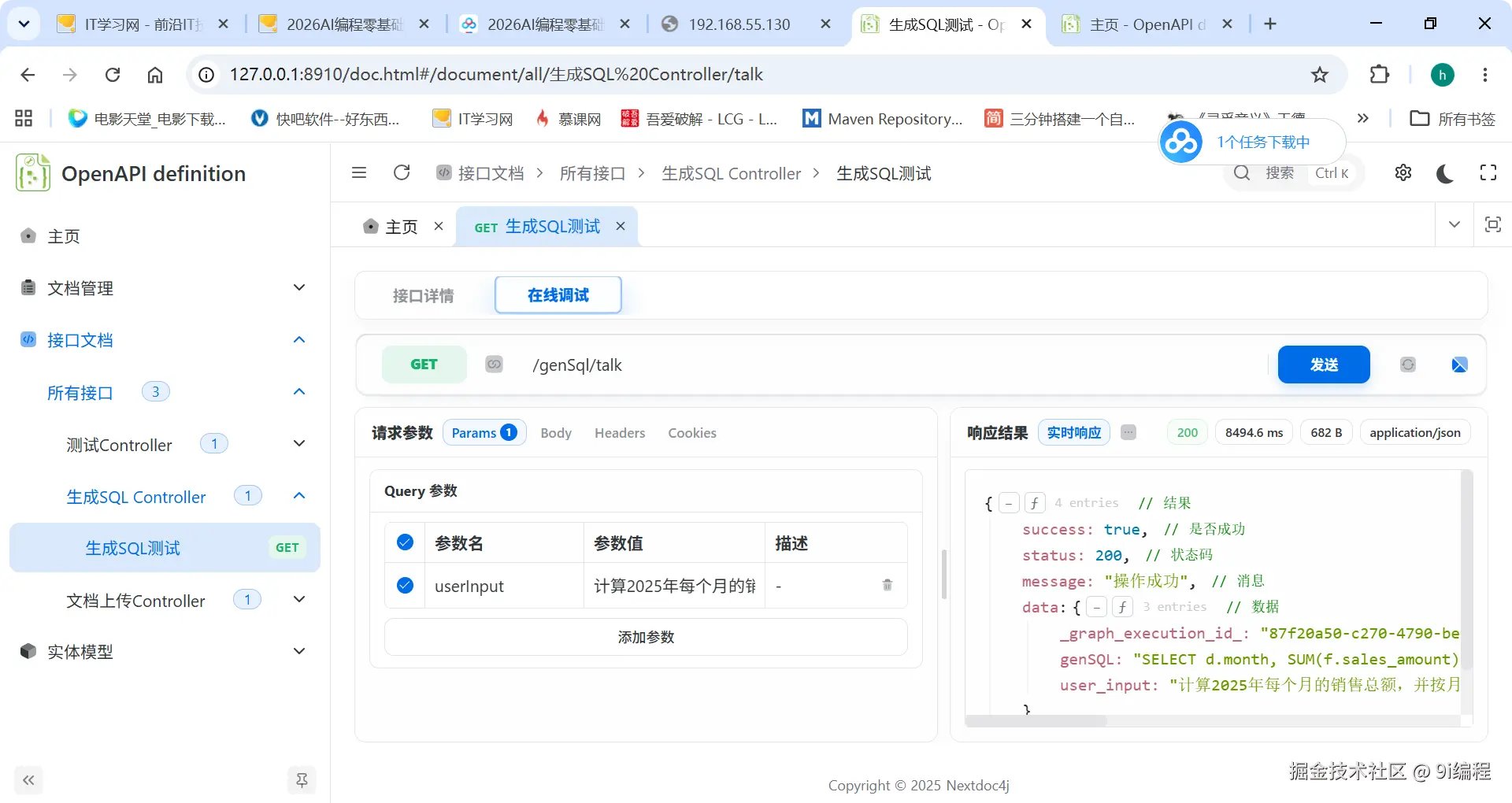Close the 主页 tab
The height and width of the screenshot is (803, 1512).
(439, 227)
